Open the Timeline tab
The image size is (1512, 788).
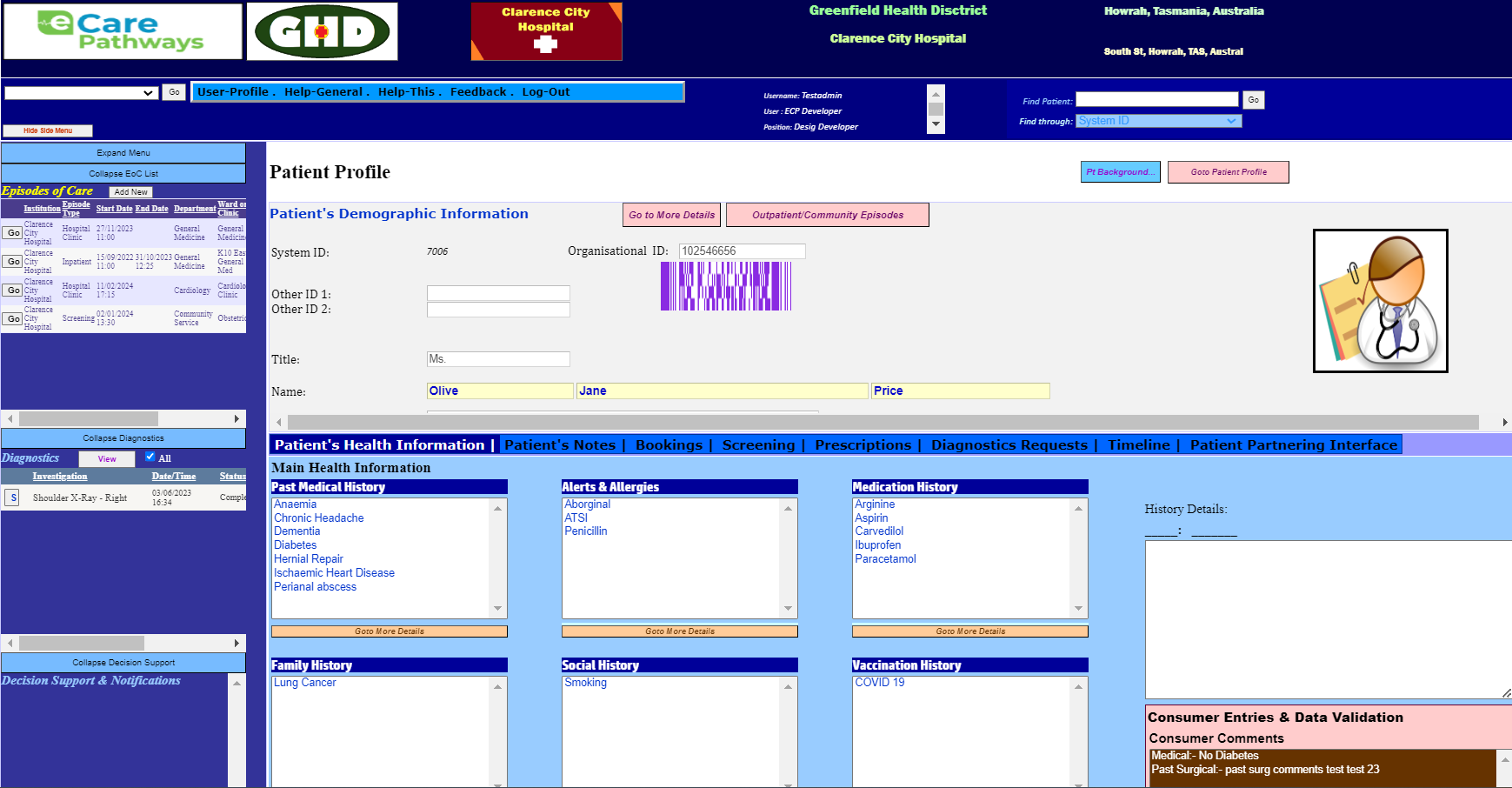(x=1138, y=444)
